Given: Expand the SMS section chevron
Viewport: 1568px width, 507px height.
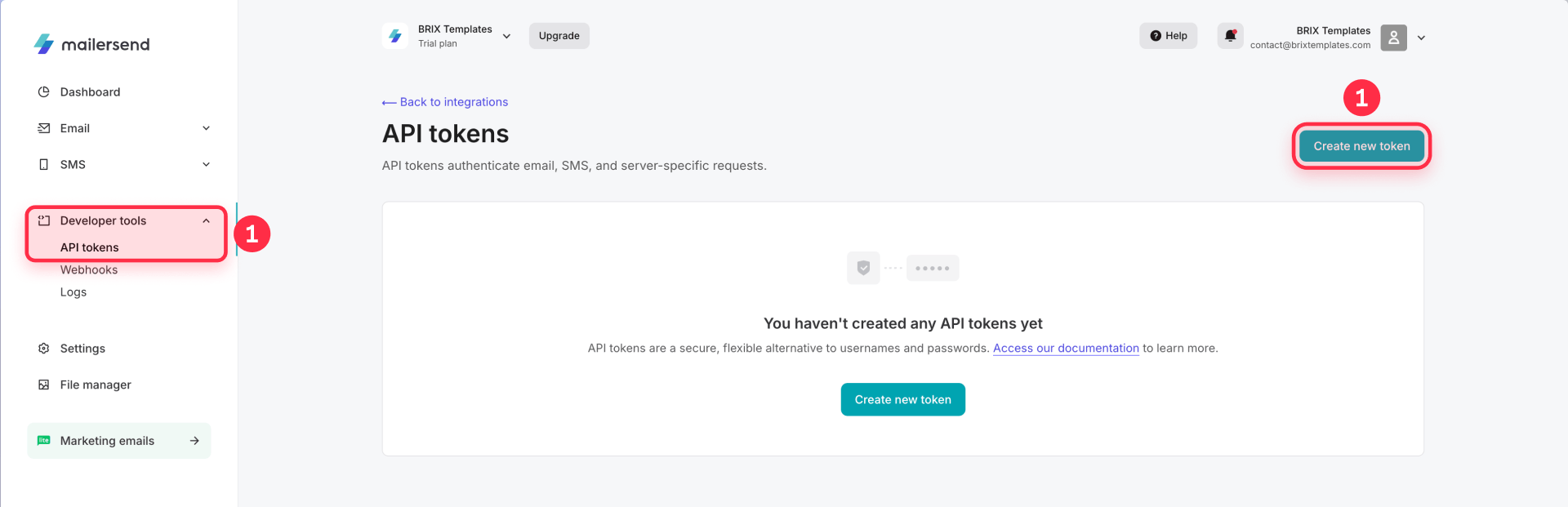Looking at the screenshot, I should pyautogui.click(x=206, y=164).
